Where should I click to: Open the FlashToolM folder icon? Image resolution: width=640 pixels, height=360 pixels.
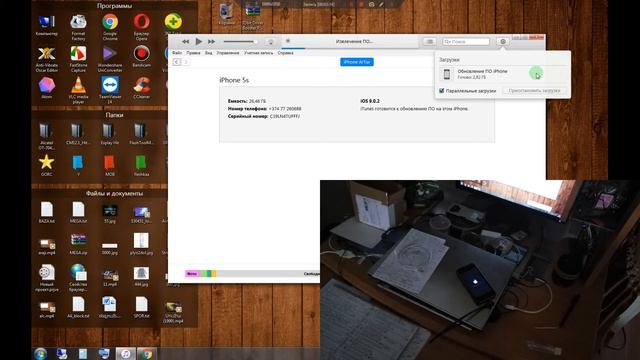pos(141,134)
